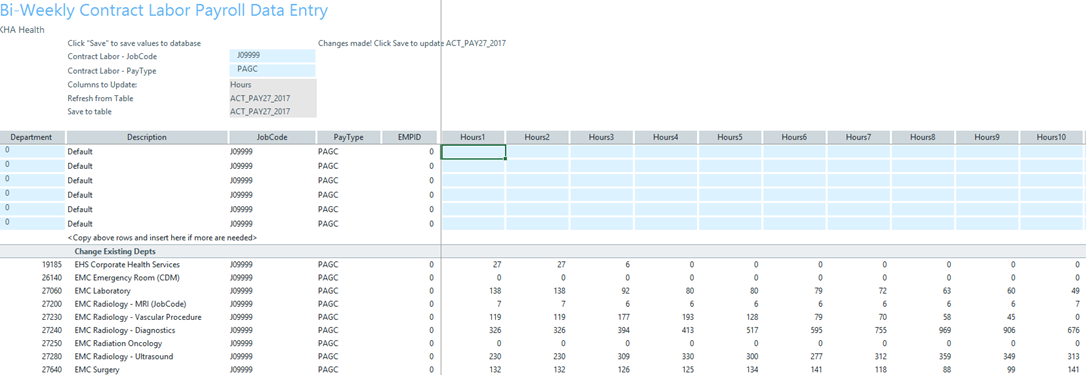Select the Hours4 column header

(x=666, y=137)
